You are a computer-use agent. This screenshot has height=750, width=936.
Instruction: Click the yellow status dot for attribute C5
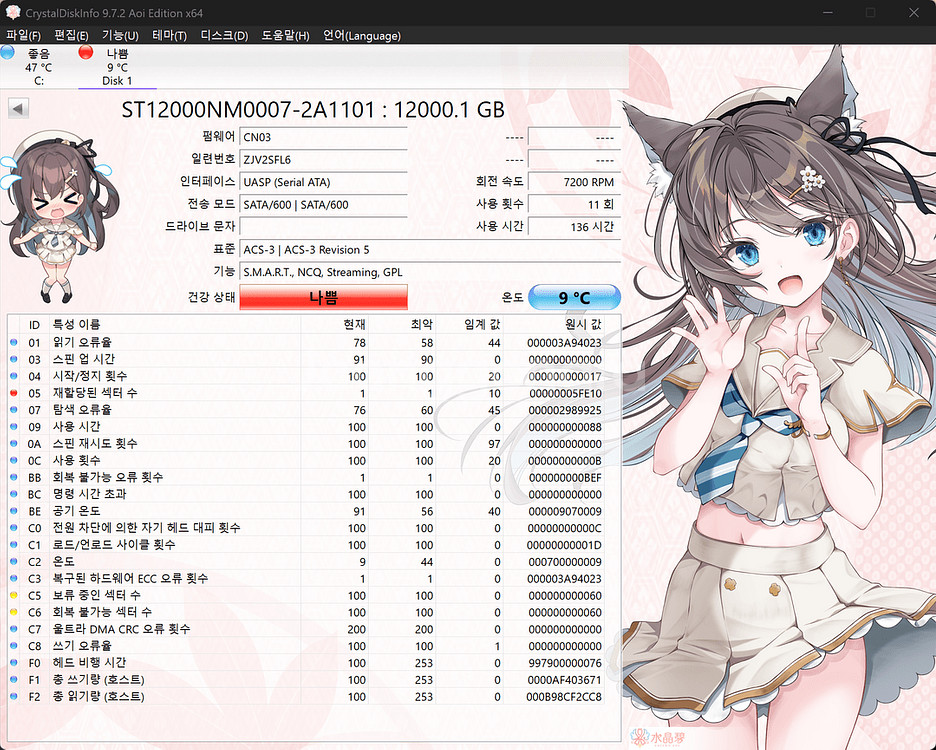[x=14, y=595]
